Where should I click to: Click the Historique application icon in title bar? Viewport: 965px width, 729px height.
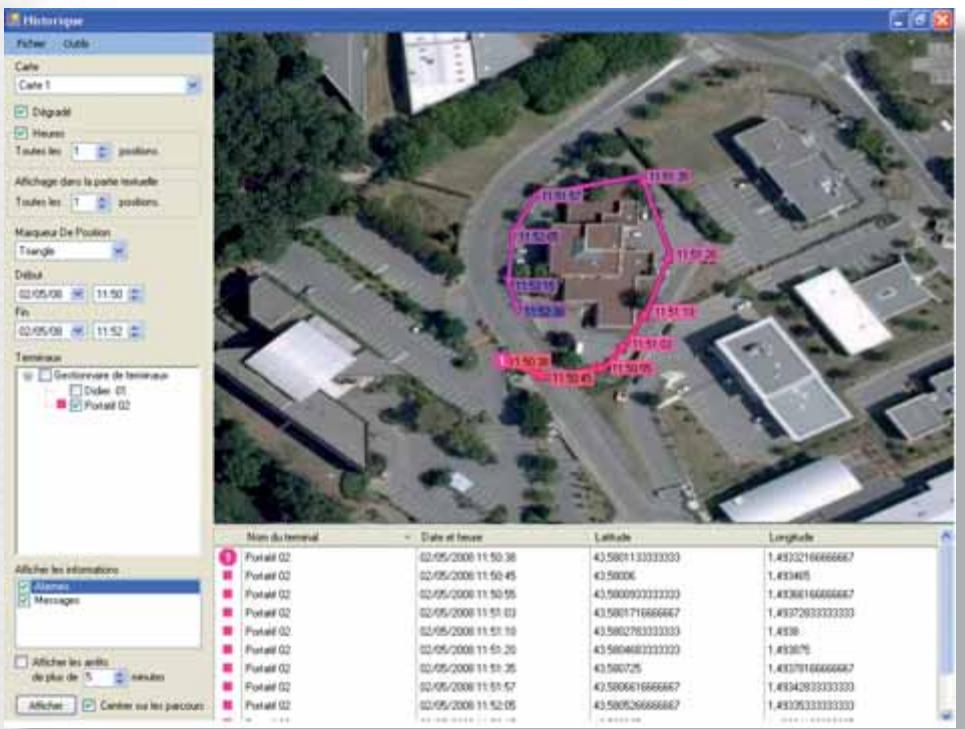[x=14, y=20]
